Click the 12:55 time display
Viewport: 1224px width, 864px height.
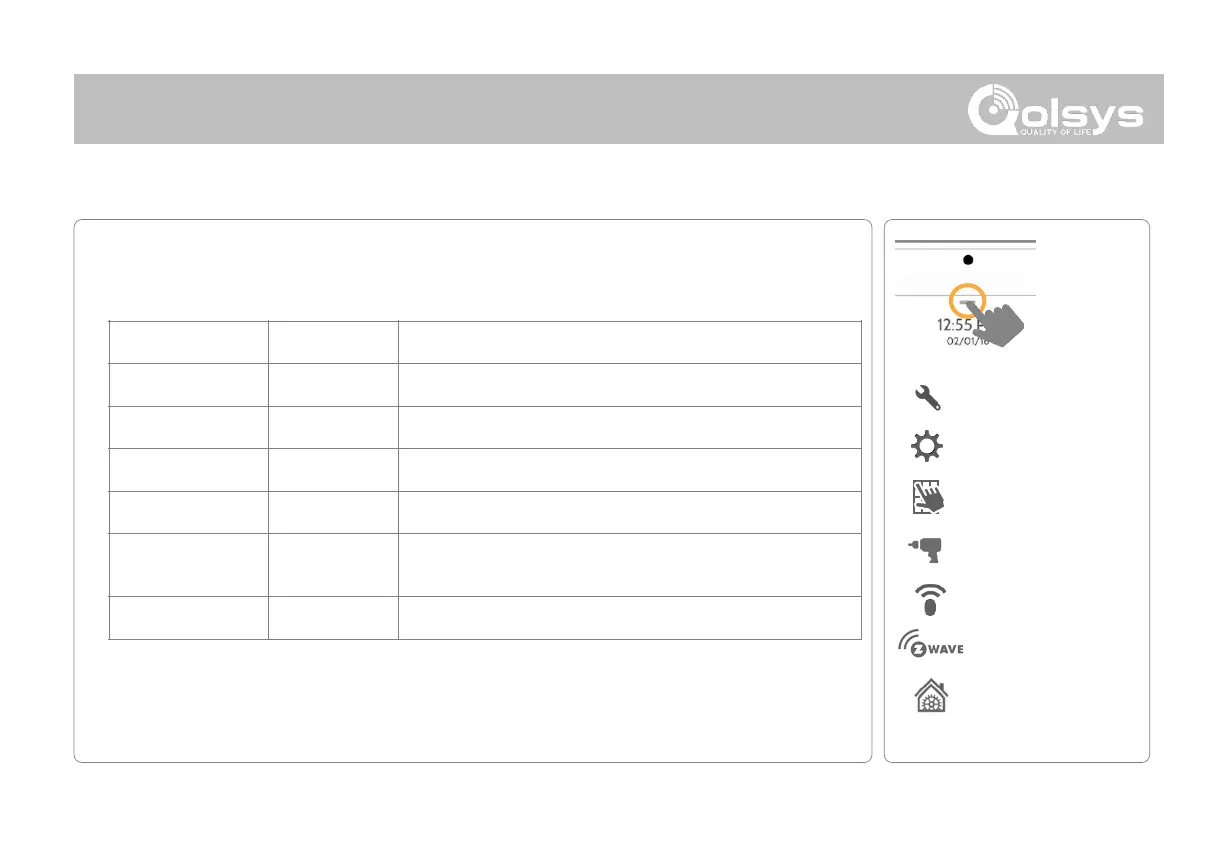click(951, 324)
